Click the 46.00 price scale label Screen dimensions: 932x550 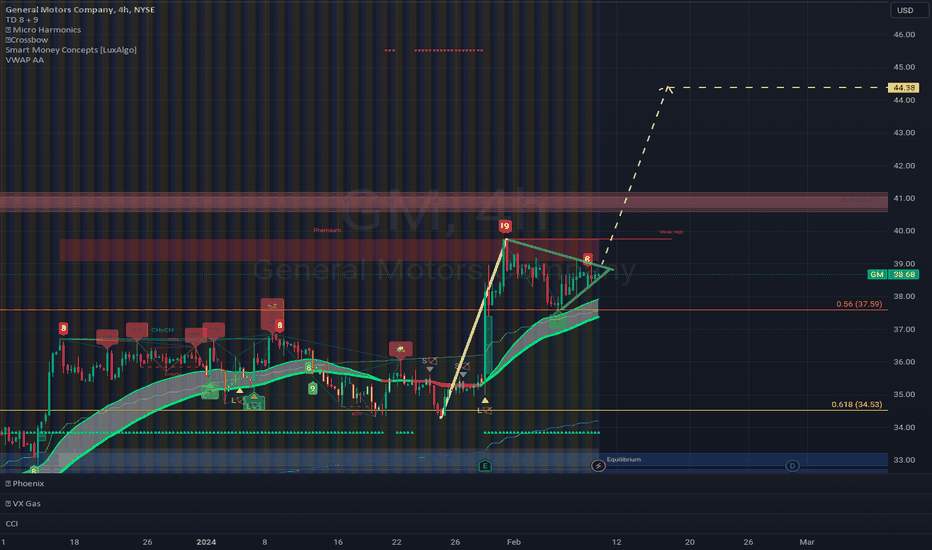(904, 34)
